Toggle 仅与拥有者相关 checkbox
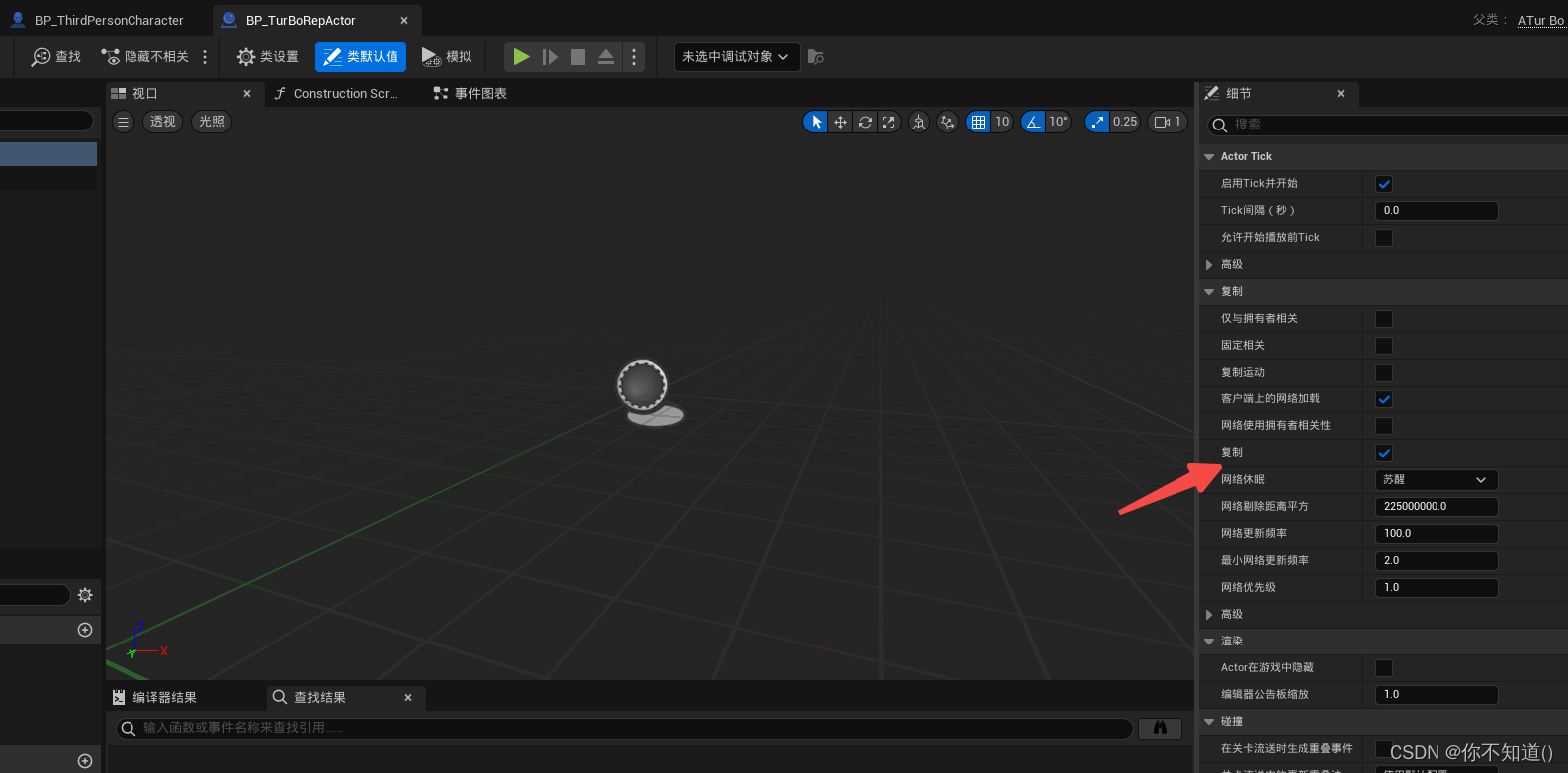The height and width of the screenshot is (773, 1568). tap(1384, 319)
